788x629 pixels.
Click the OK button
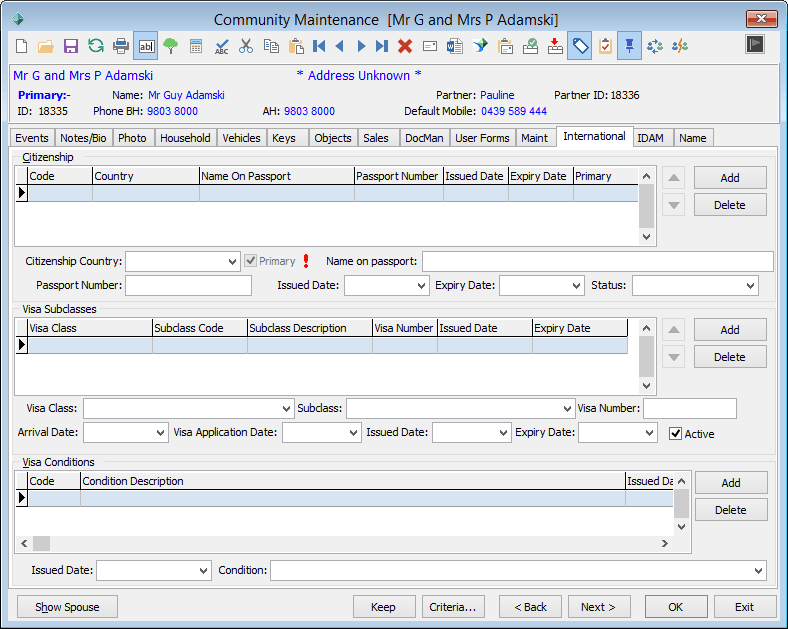[x=676, y=607]
